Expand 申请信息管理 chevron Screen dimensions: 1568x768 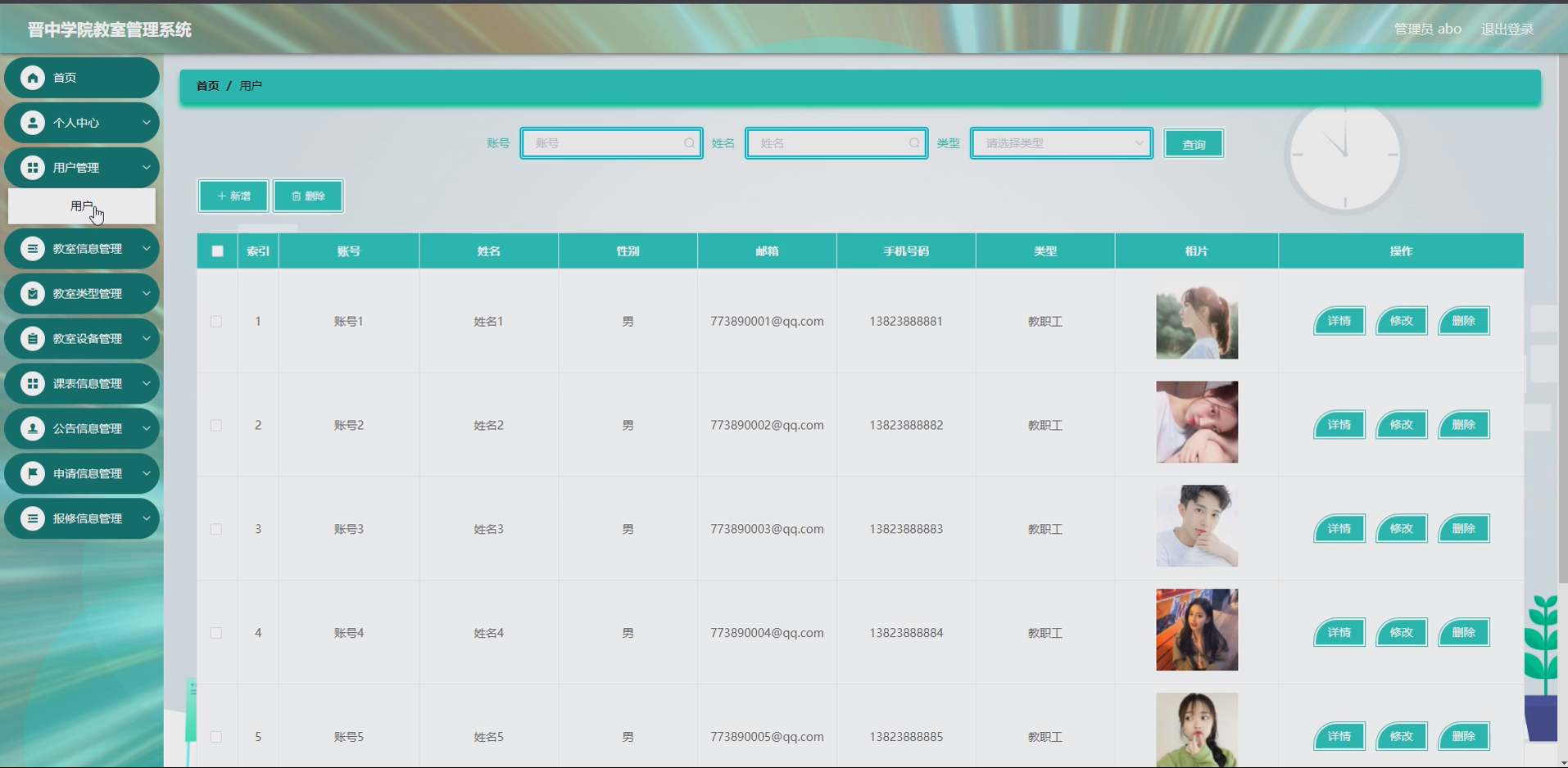pos(147,474)
